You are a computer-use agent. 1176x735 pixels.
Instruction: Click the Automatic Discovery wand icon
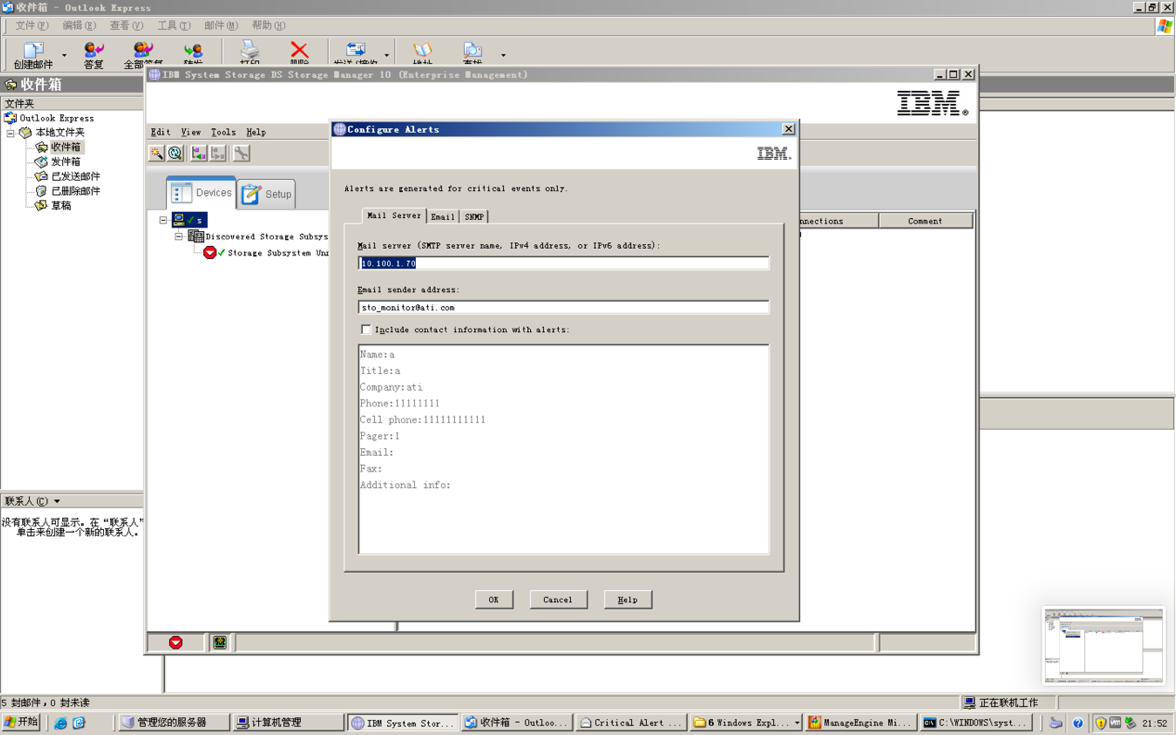click(157, 153)
